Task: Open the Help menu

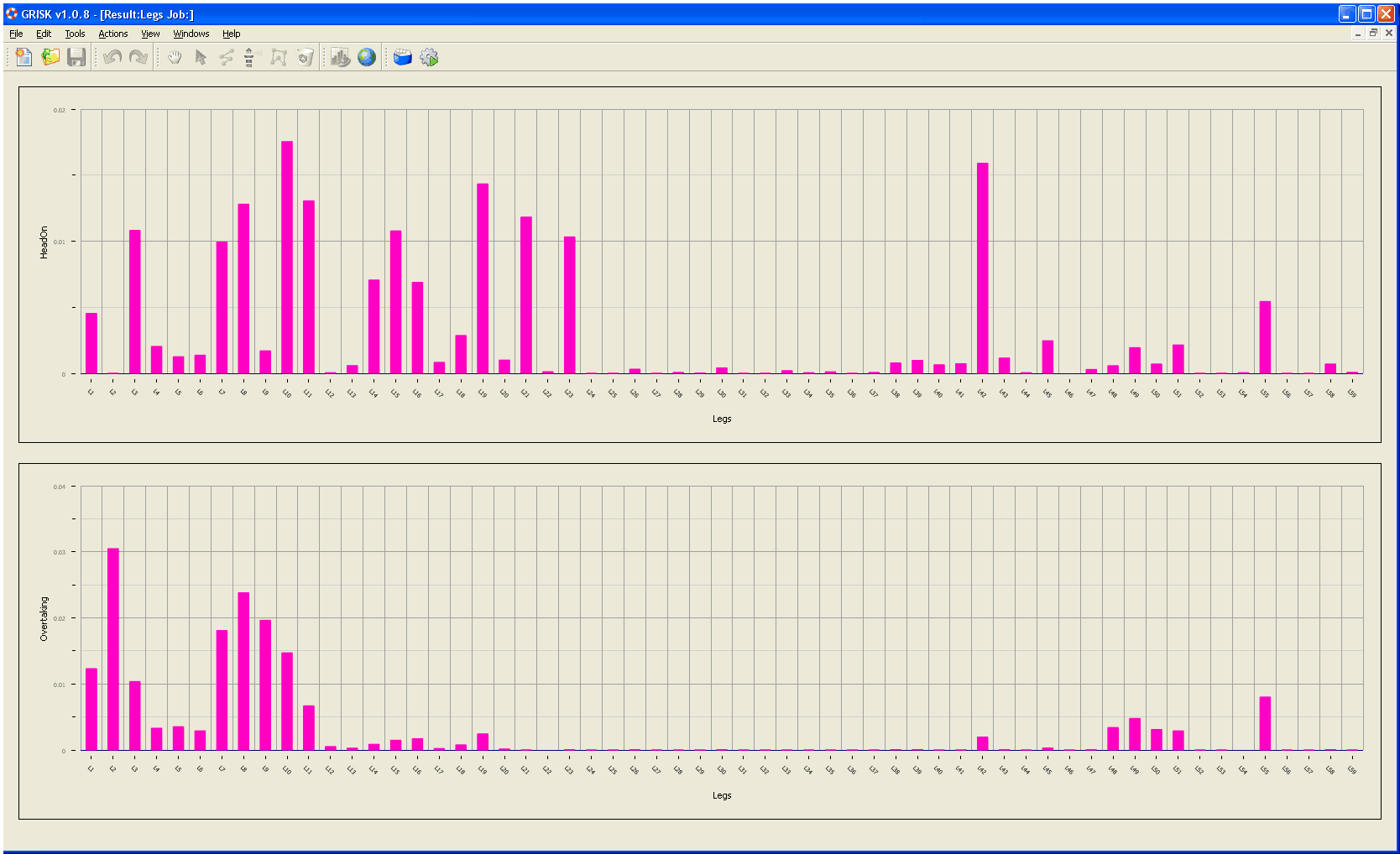Action: point(231,34)
